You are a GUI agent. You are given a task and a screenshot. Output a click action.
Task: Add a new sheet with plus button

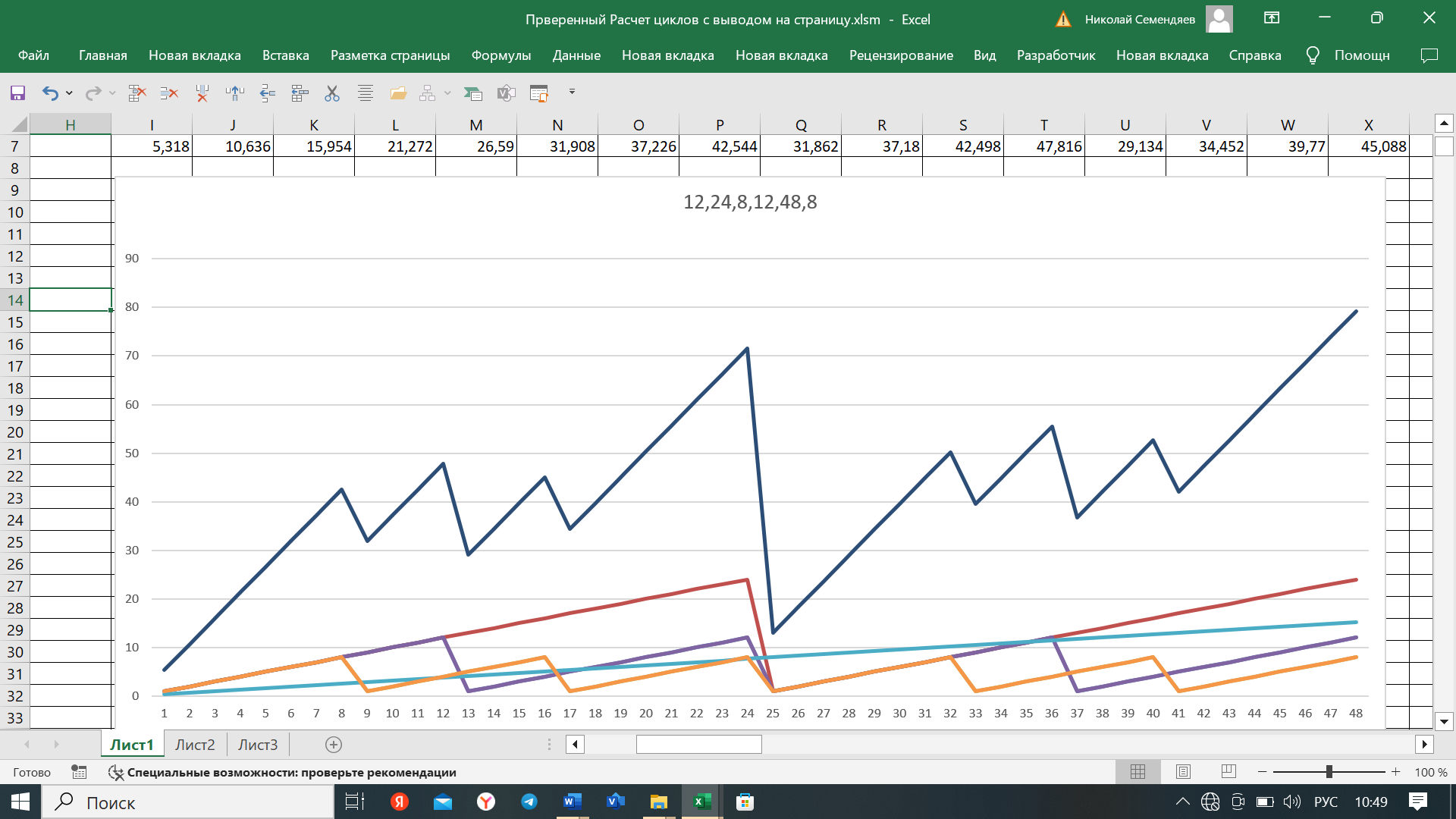pos(334,745)
